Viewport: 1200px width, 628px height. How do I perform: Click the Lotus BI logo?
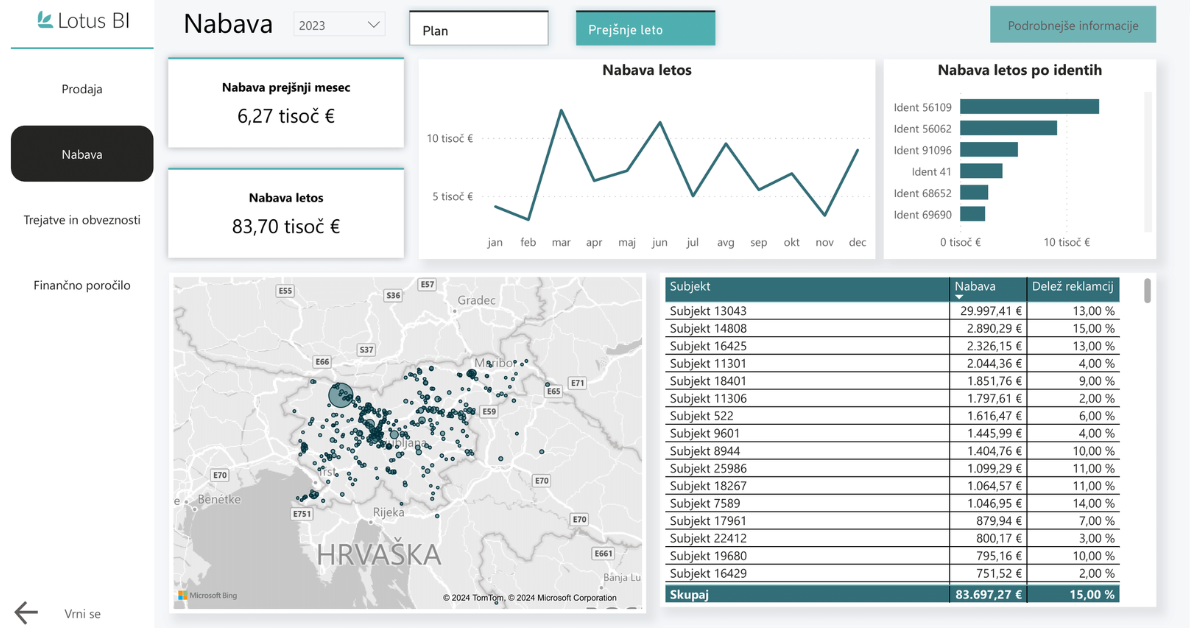[83, 20]
